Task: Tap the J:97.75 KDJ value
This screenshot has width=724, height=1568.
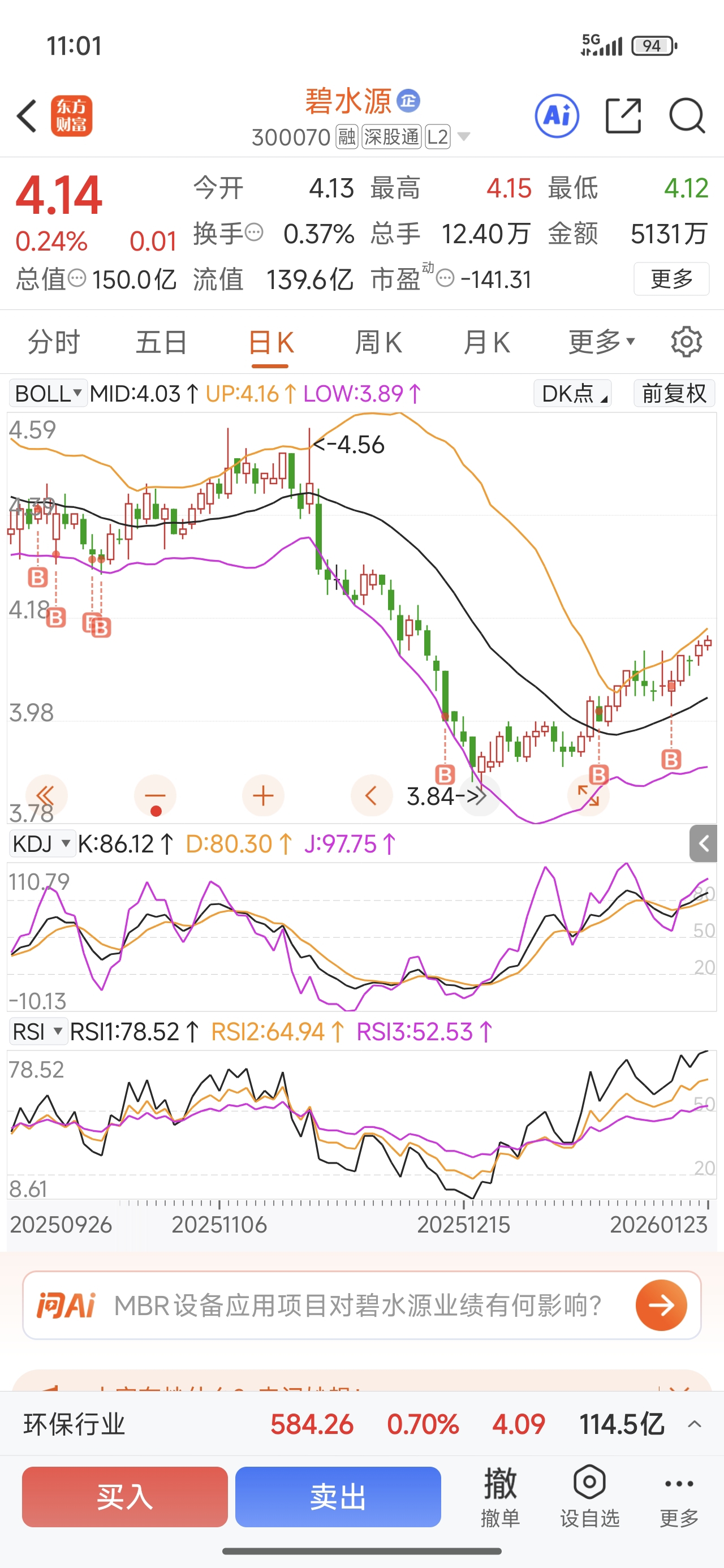Action: click(350, 843)
